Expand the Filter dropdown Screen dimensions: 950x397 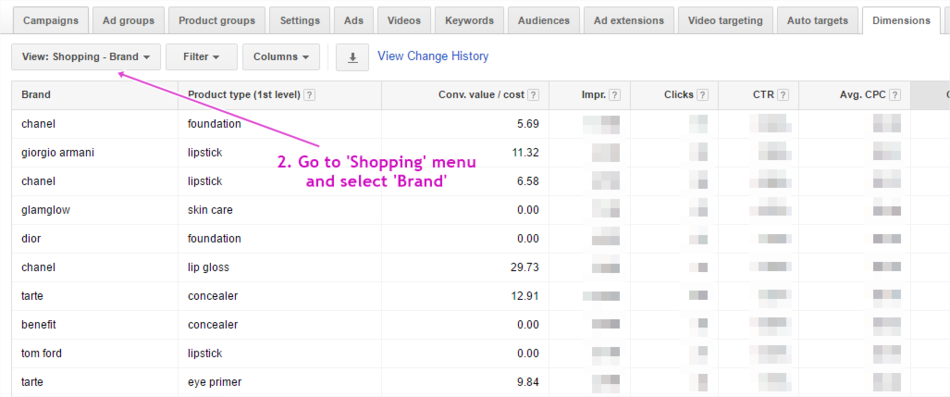[201, 57]
